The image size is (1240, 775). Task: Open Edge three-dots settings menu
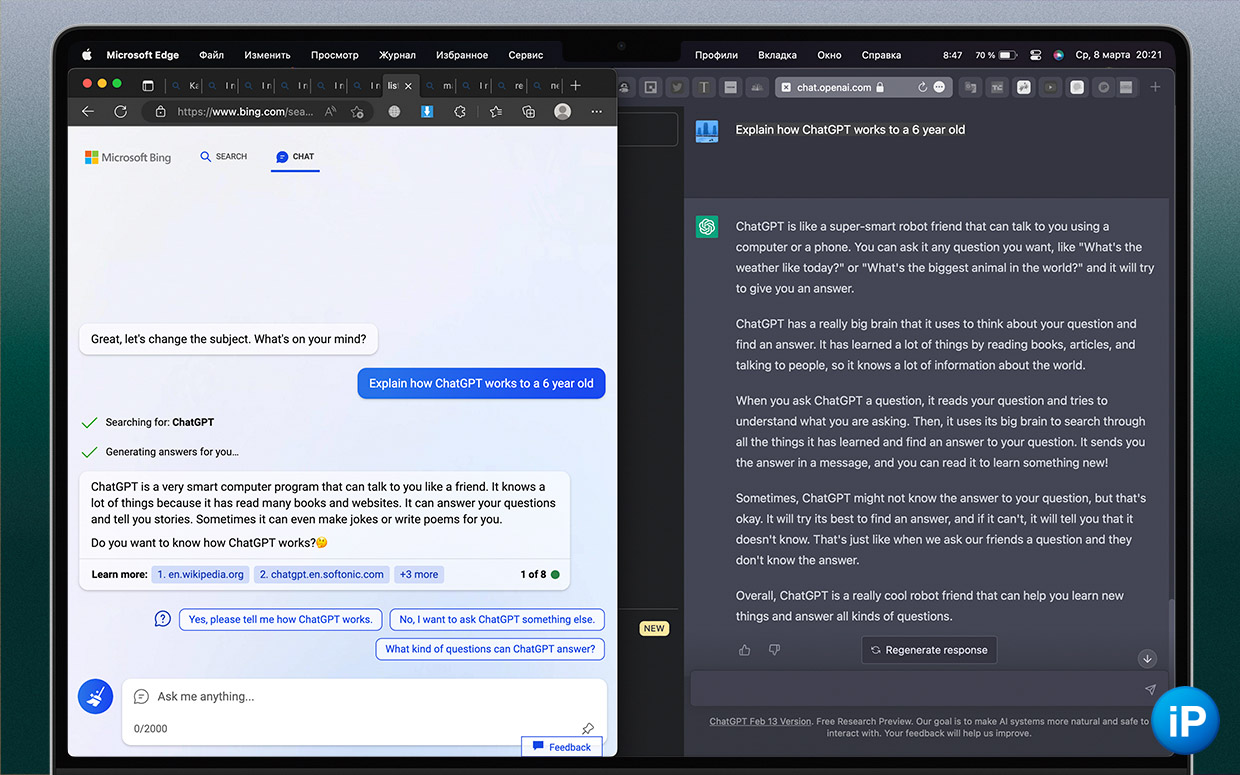[597, 112]
